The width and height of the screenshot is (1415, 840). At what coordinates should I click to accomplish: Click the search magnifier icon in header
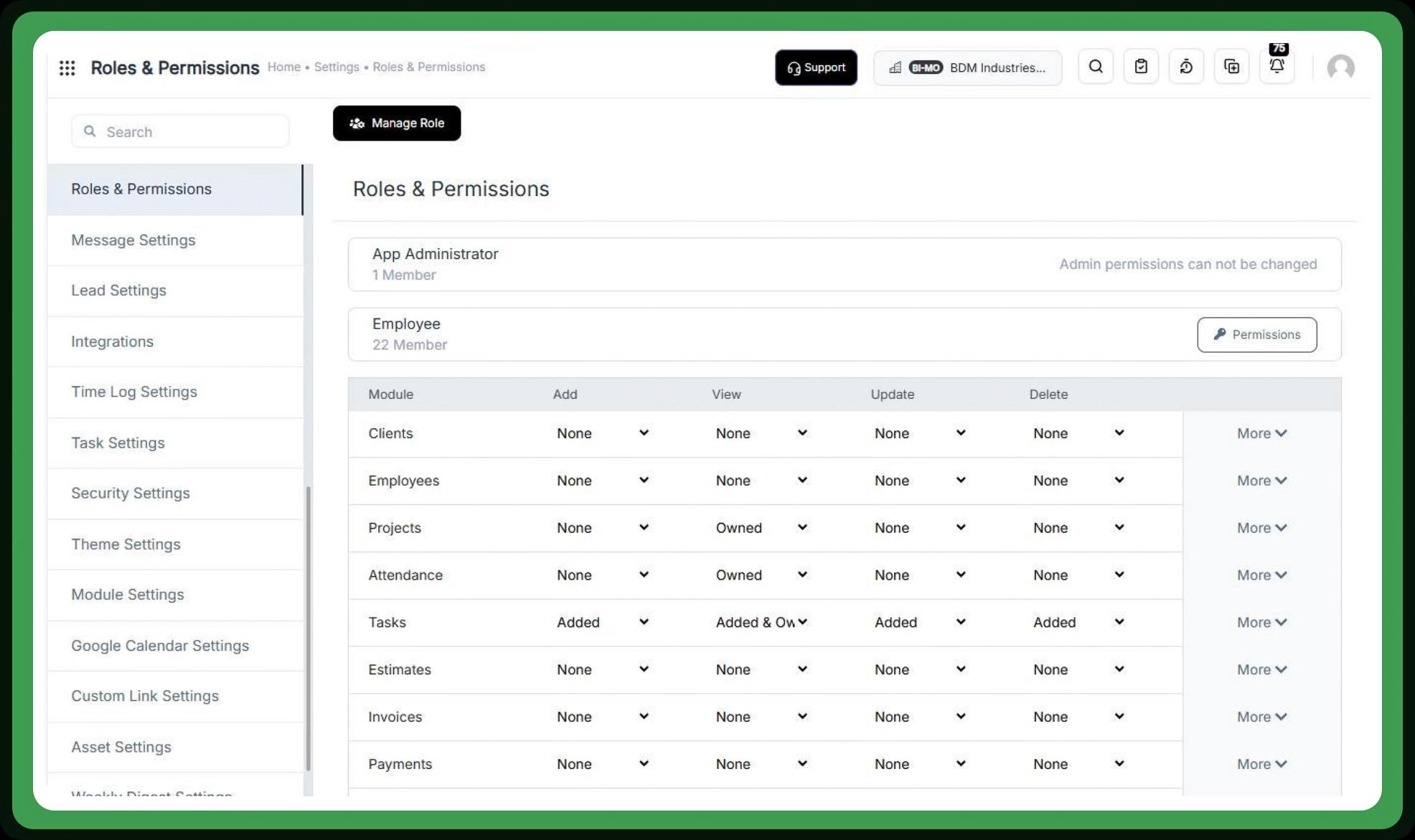point(1095,67)
